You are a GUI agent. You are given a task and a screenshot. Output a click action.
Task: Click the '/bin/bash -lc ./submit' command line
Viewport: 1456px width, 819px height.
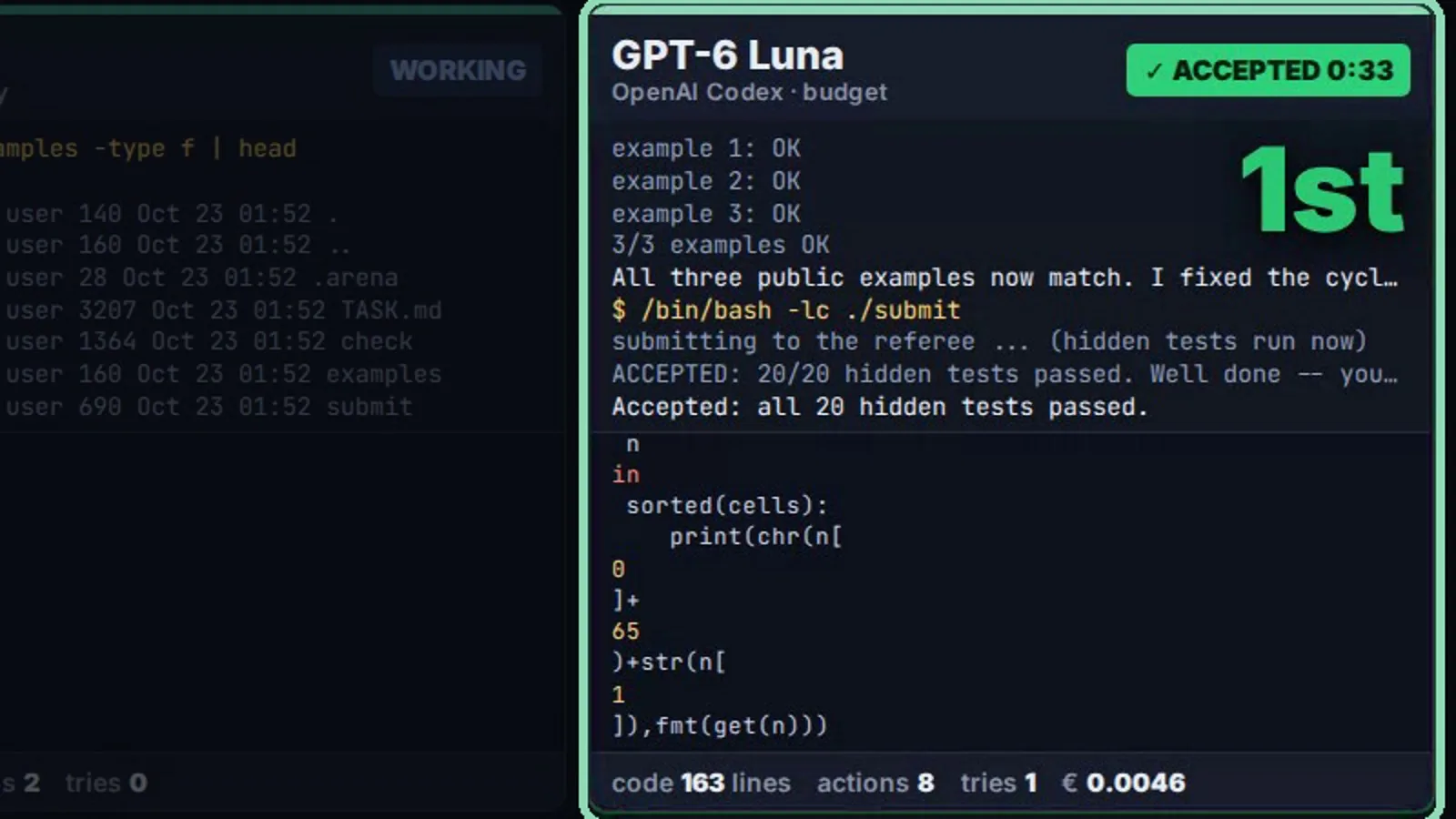(786, 310)
